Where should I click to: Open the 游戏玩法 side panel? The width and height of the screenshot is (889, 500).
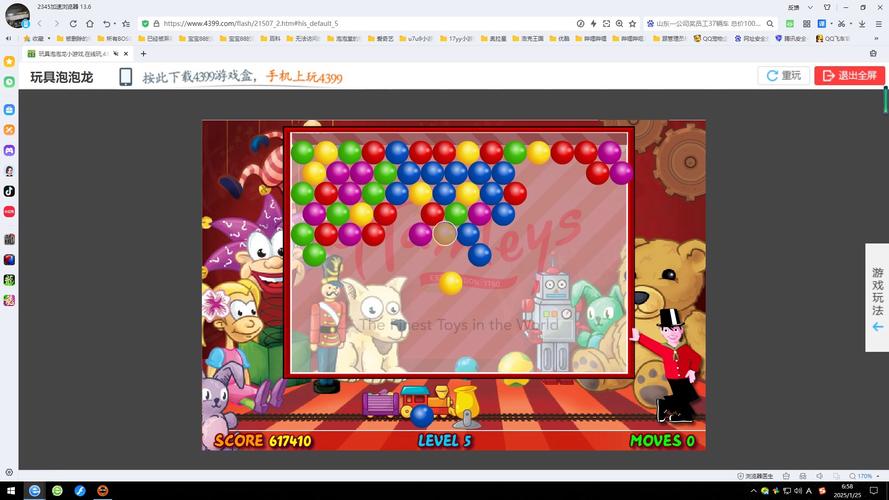coord(877,298)
